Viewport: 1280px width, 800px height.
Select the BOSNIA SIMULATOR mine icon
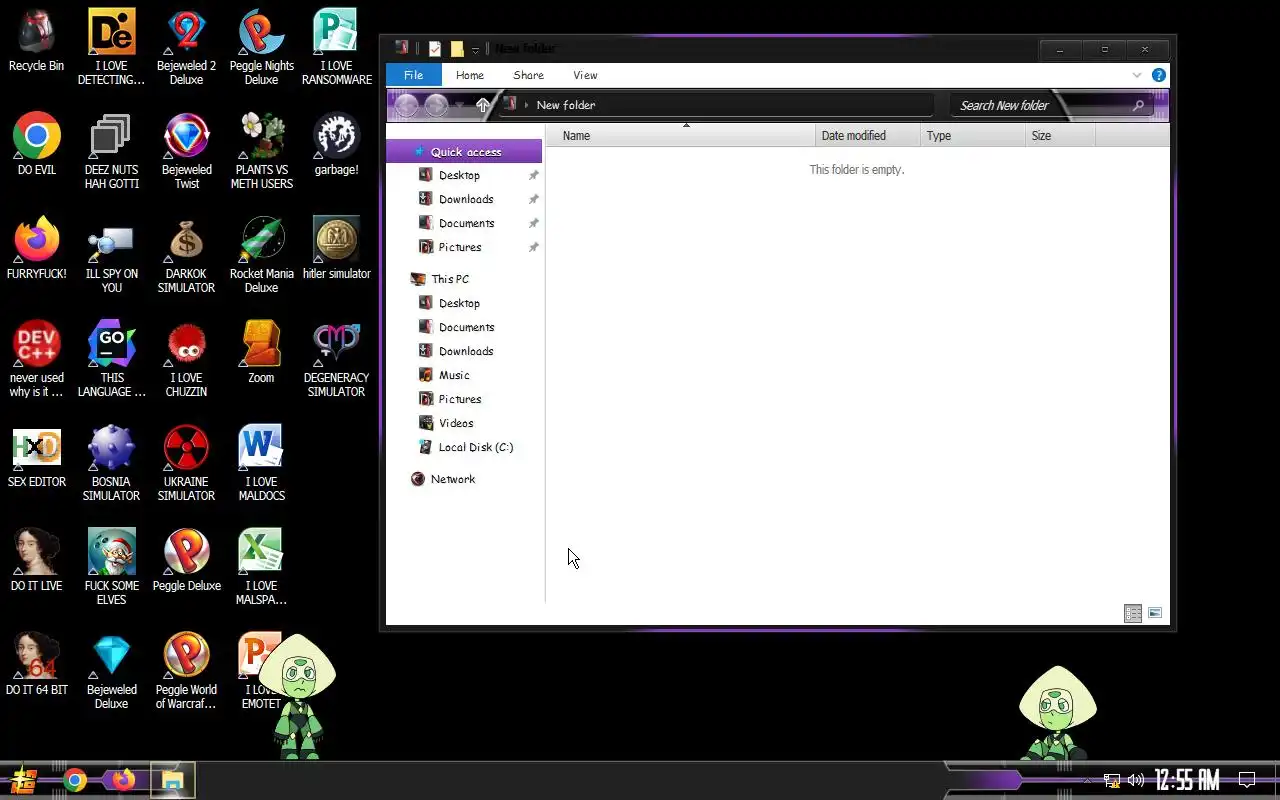coord(111,463)
